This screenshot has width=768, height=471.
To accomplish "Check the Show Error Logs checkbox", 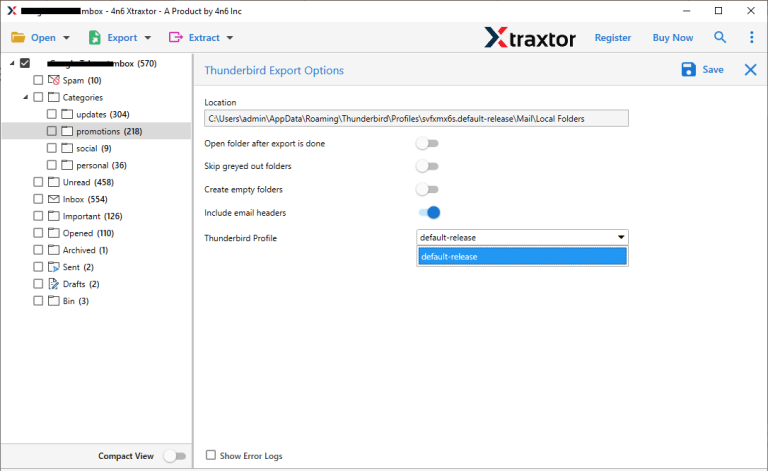I will (x=211, y=455).
